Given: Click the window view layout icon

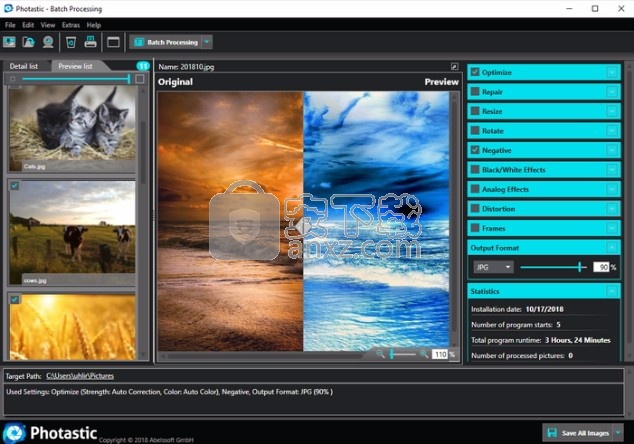Looking at the screenshot, I should [x=113, y=42].
